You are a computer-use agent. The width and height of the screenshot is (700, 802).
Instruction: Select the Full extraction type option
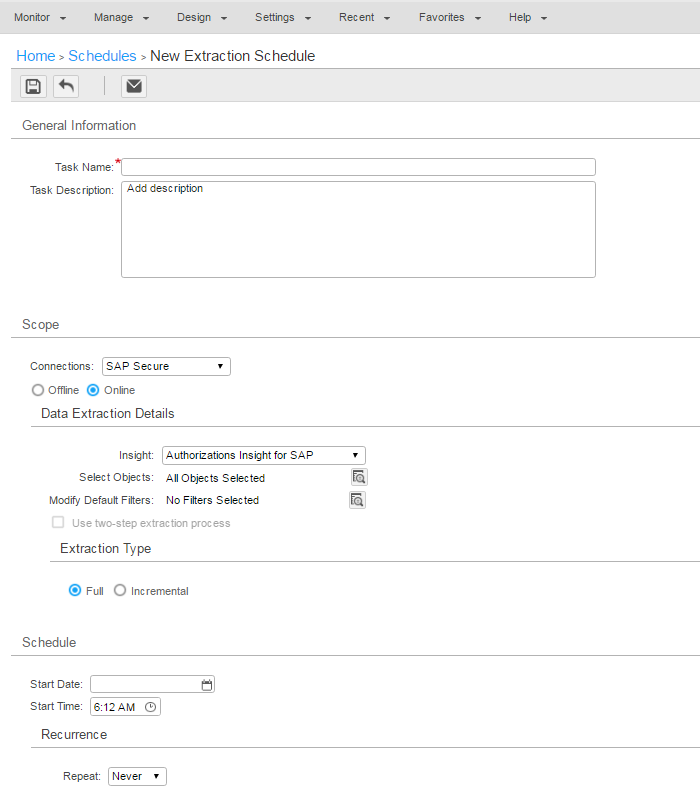pyautogui.click(x=75, y=591)
